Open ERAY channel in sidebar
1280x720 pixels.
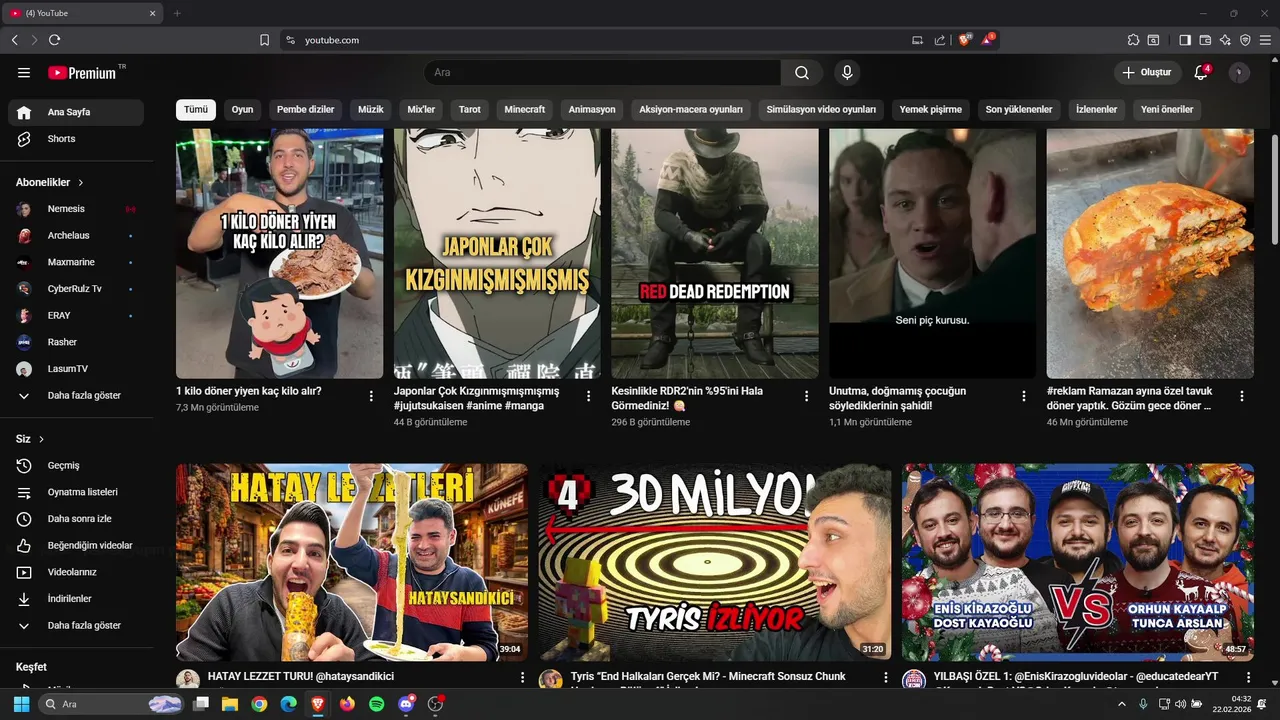click(76, 315)
